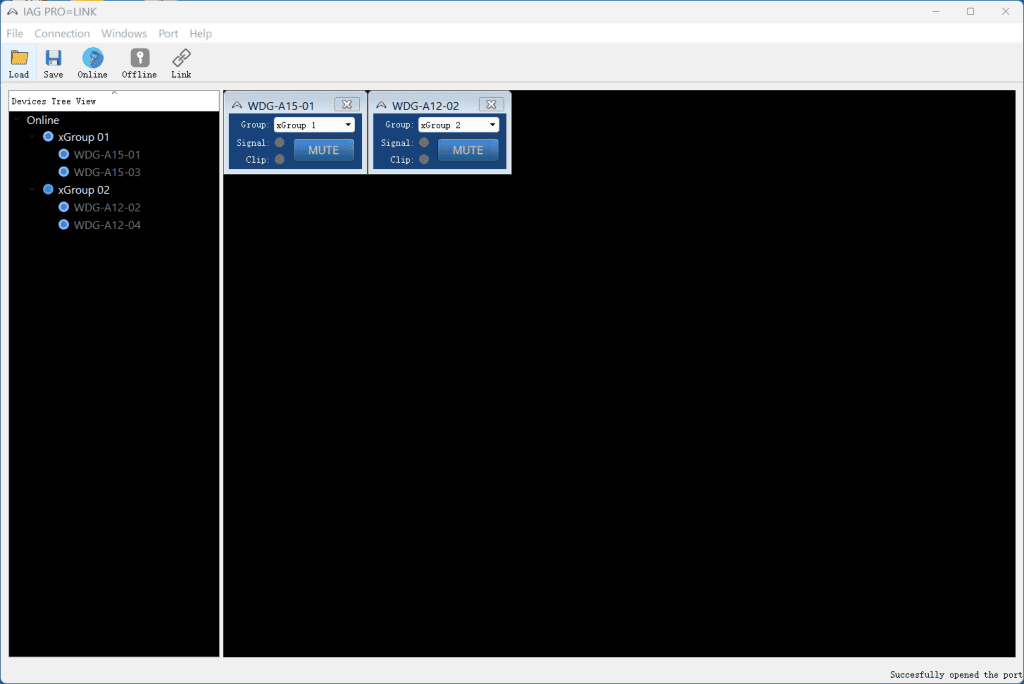Collapse the Online tree node
The width and height of the screenshot is (1024, 684).
(x=16, y=120)
